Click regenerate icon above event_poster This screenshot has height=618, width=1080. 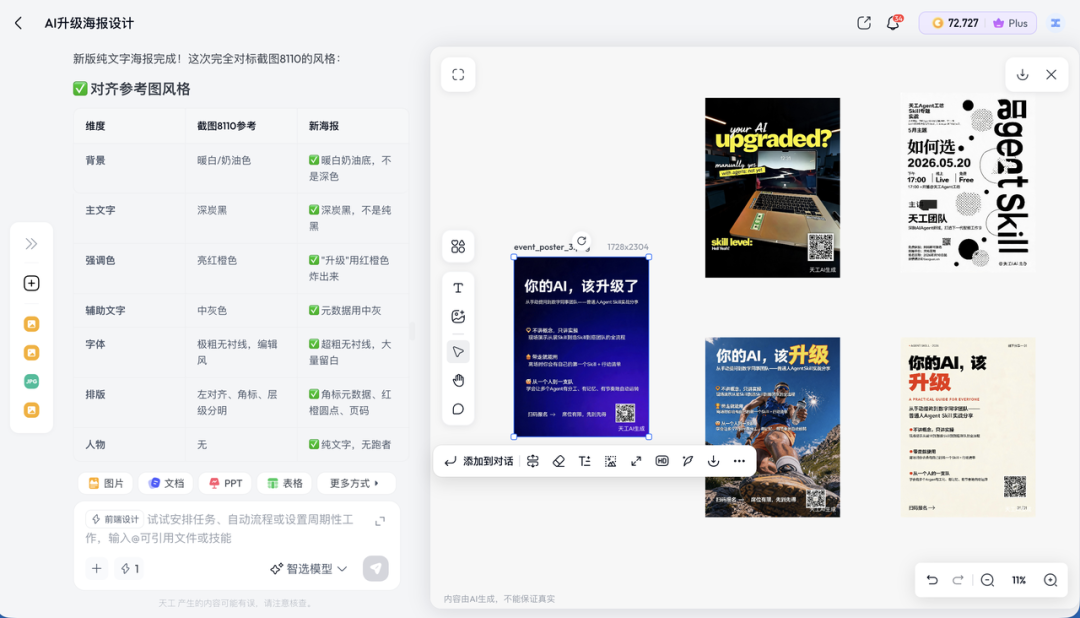pos(582,241)
